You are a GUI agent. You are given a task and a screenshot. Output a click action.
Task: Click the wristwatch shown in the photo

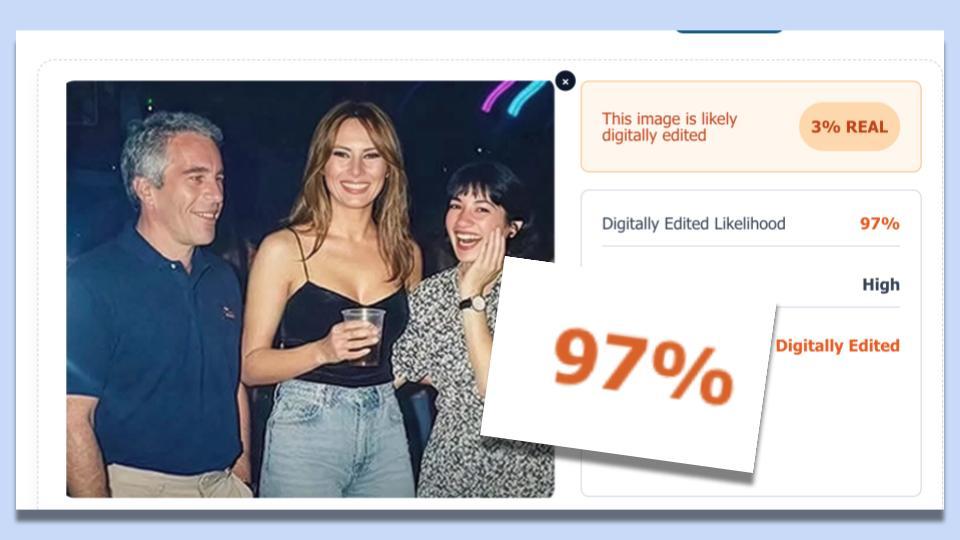click(473, 303)
